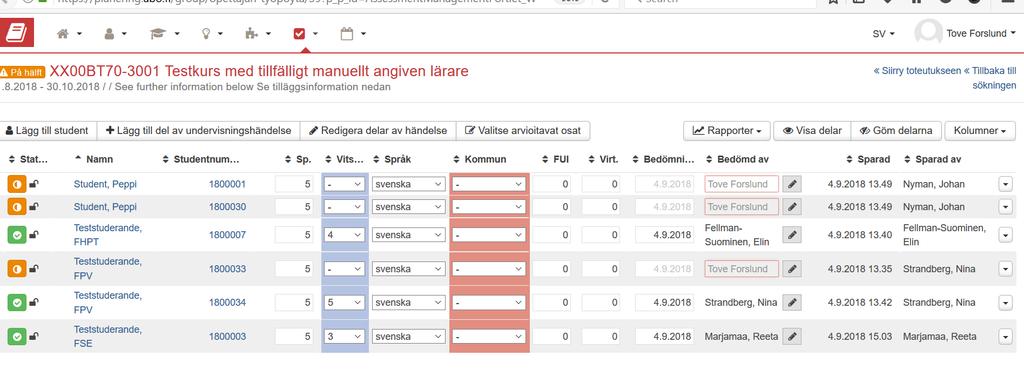Viewport: 1024px width, 376px height.
Task: Click the pencil icon beside Marjamaa, Reeta
Action: 792,337
